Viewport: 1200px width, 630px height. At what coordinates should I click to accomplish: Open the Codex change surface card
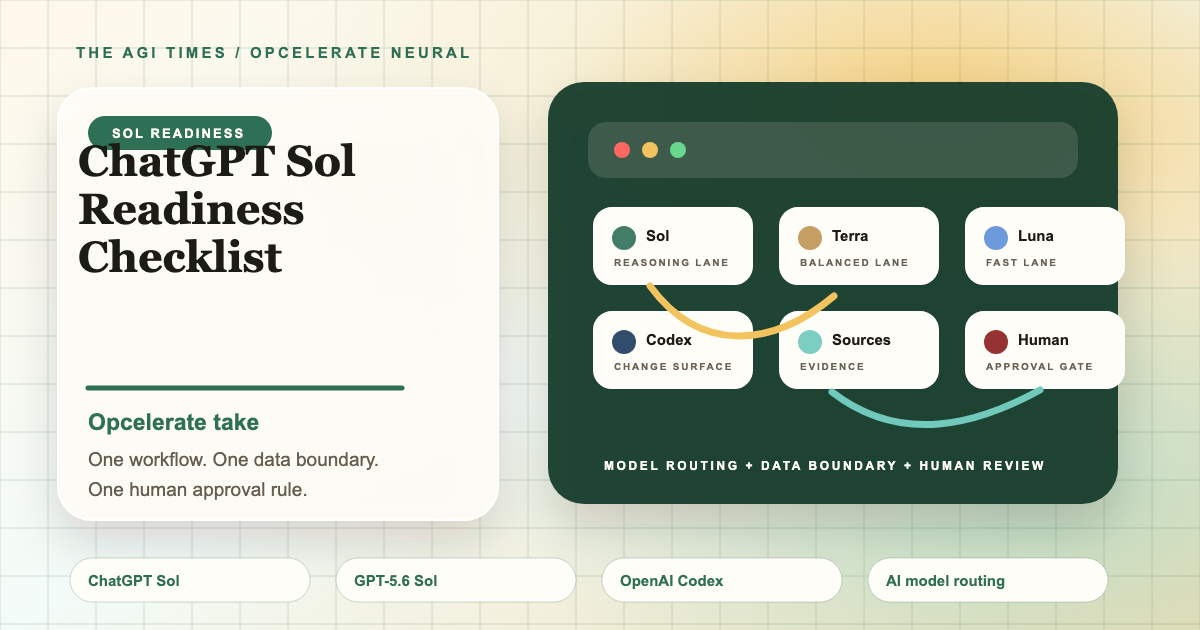click(x=673, y=350)
